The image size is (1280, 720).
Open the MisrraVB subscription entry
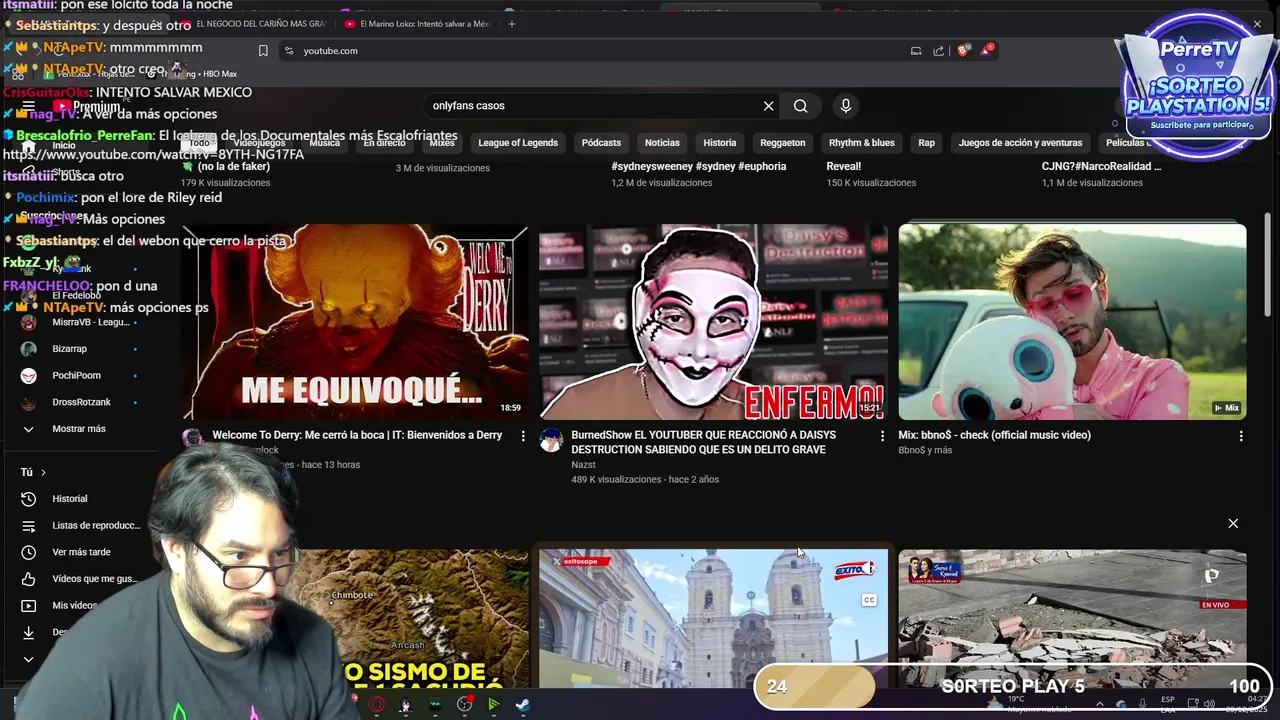coord(78,322)
